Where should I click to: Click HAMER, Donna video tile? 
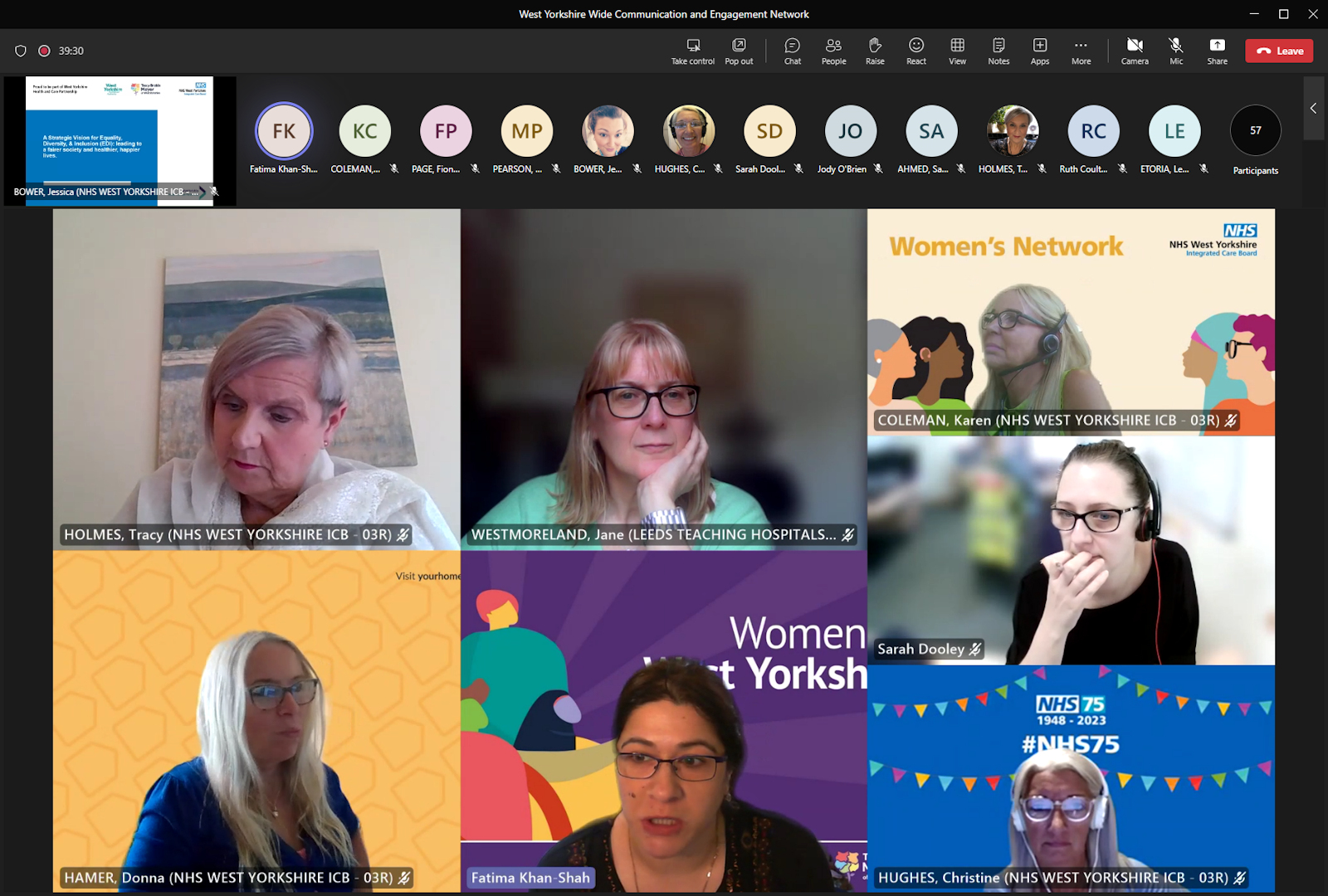256,722
